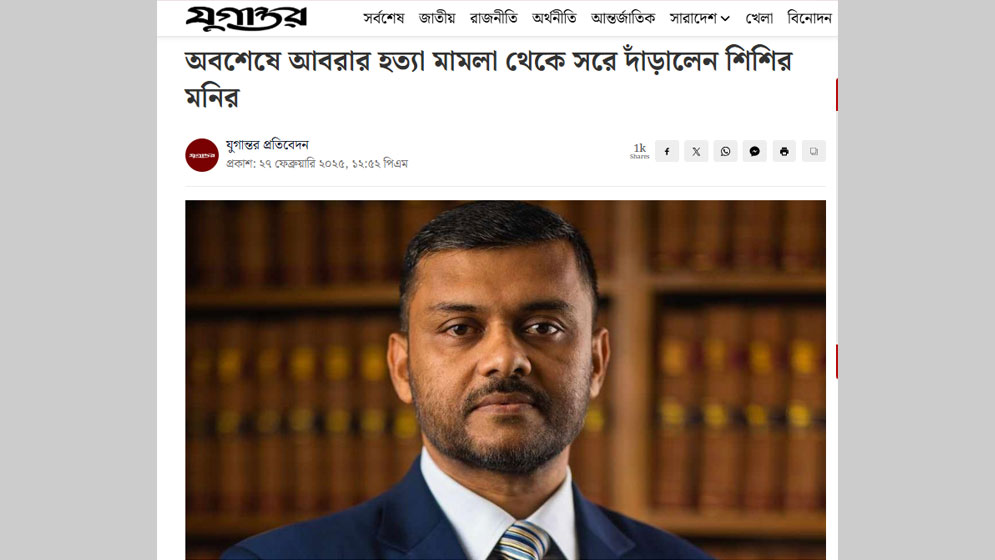This screenshot has height=560, width=995.
Task: Print the article using printer icon
Action: point(784,151)
